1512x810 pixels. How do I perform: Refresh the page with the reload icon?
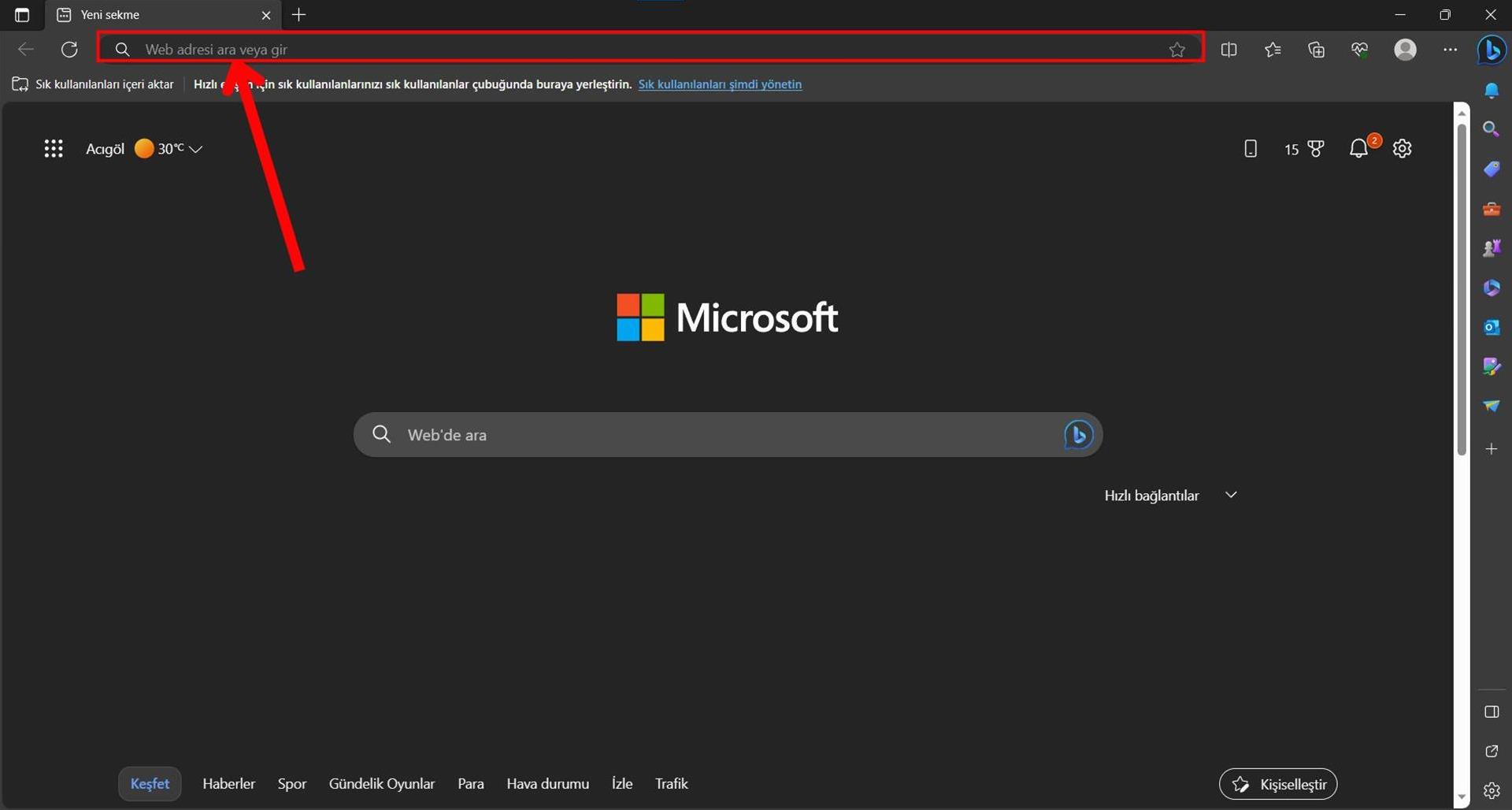(x=69, y=50)
